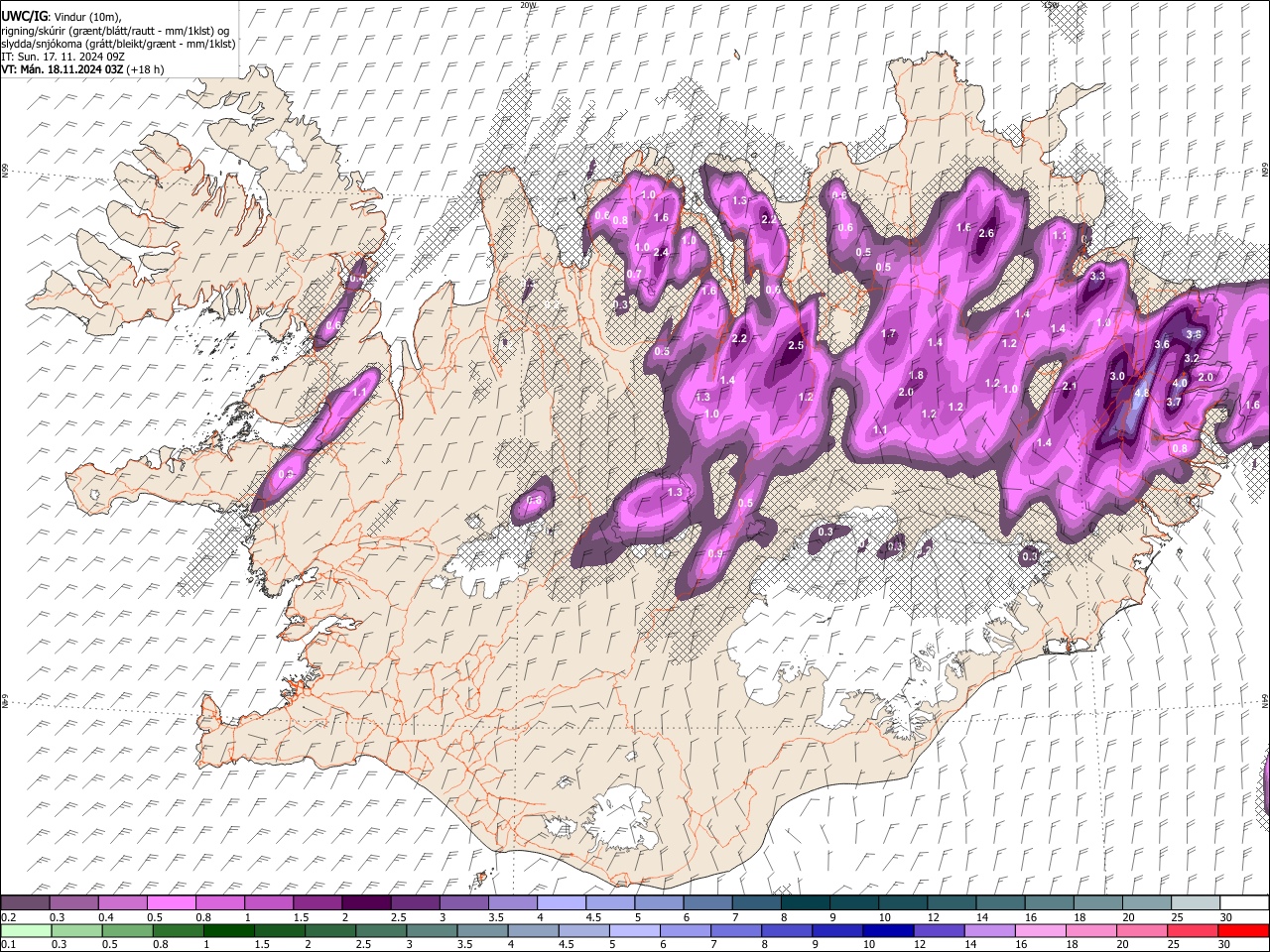Click the pale green swatch labeled 0.1
This screenshot has height=952, width=1270.
point(25,930)
